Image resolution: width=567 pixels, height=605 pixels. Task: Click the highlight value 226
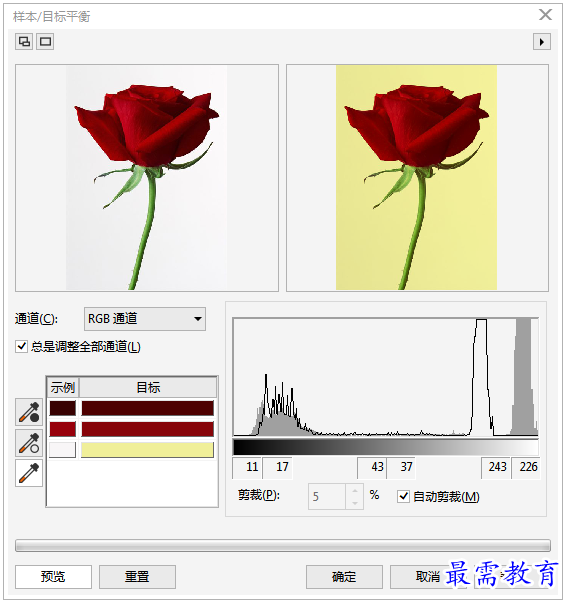[526, 467]
